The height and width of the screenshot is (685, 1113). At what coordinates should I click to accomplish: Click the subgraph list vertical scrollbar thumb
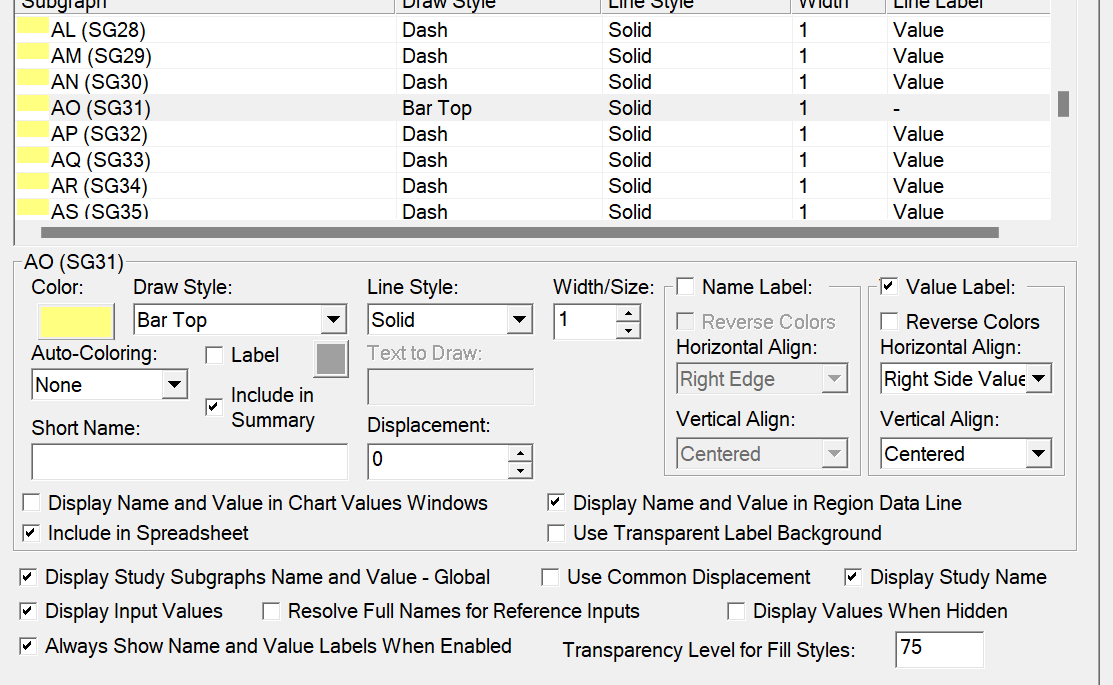point(1064,103)
